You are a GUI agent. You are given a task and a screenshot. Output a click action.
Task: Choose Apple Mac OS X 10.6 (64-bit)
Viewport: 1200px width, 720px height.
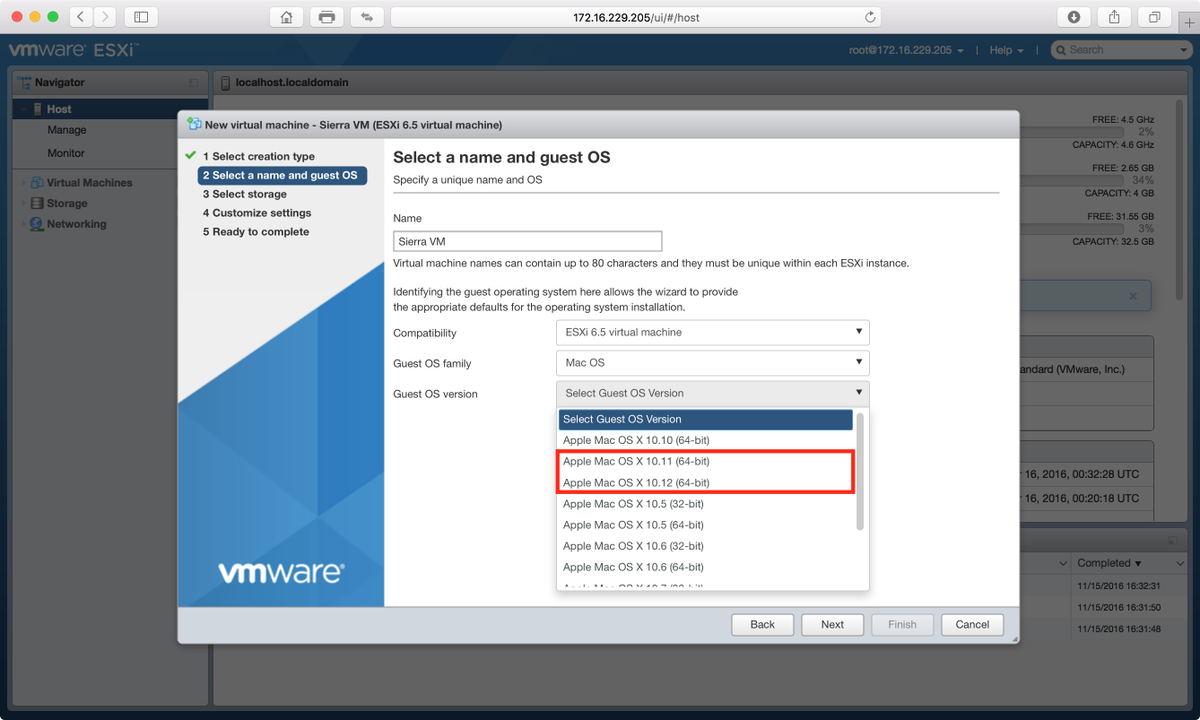click(x=705, y=567)
